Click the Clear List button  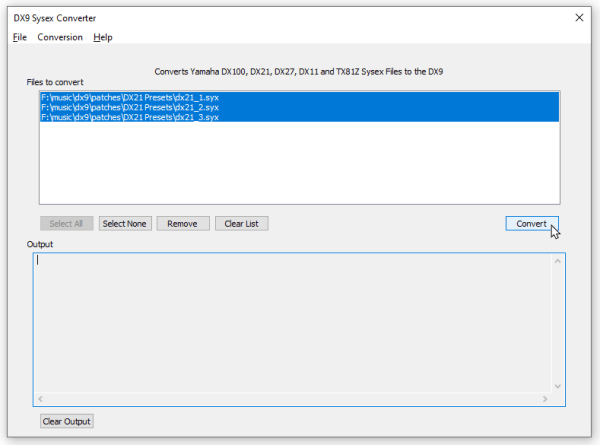pos(241,223)
